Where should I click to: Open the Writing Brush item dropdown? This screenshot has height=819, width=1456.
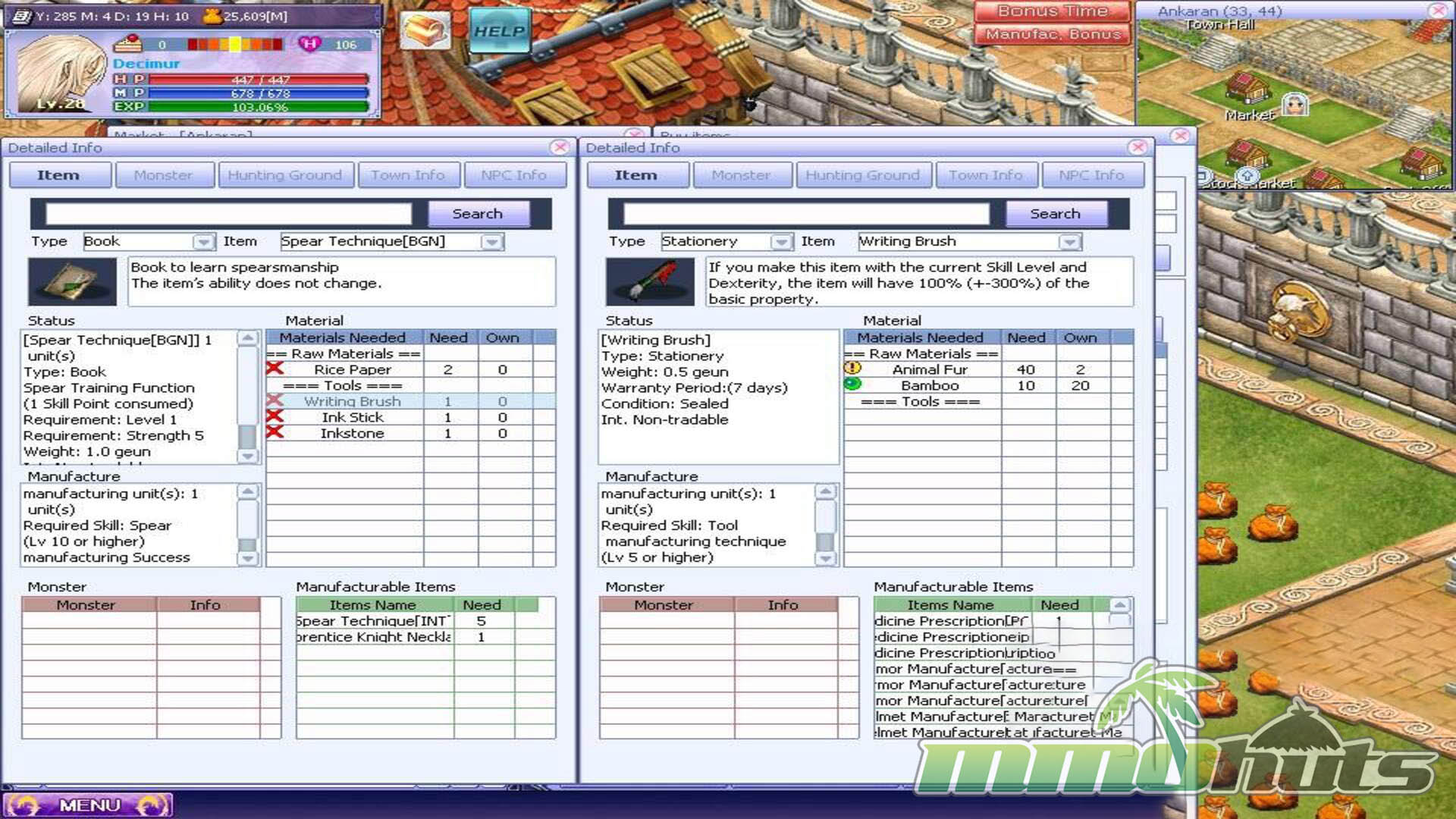[x=1069, y=242]
